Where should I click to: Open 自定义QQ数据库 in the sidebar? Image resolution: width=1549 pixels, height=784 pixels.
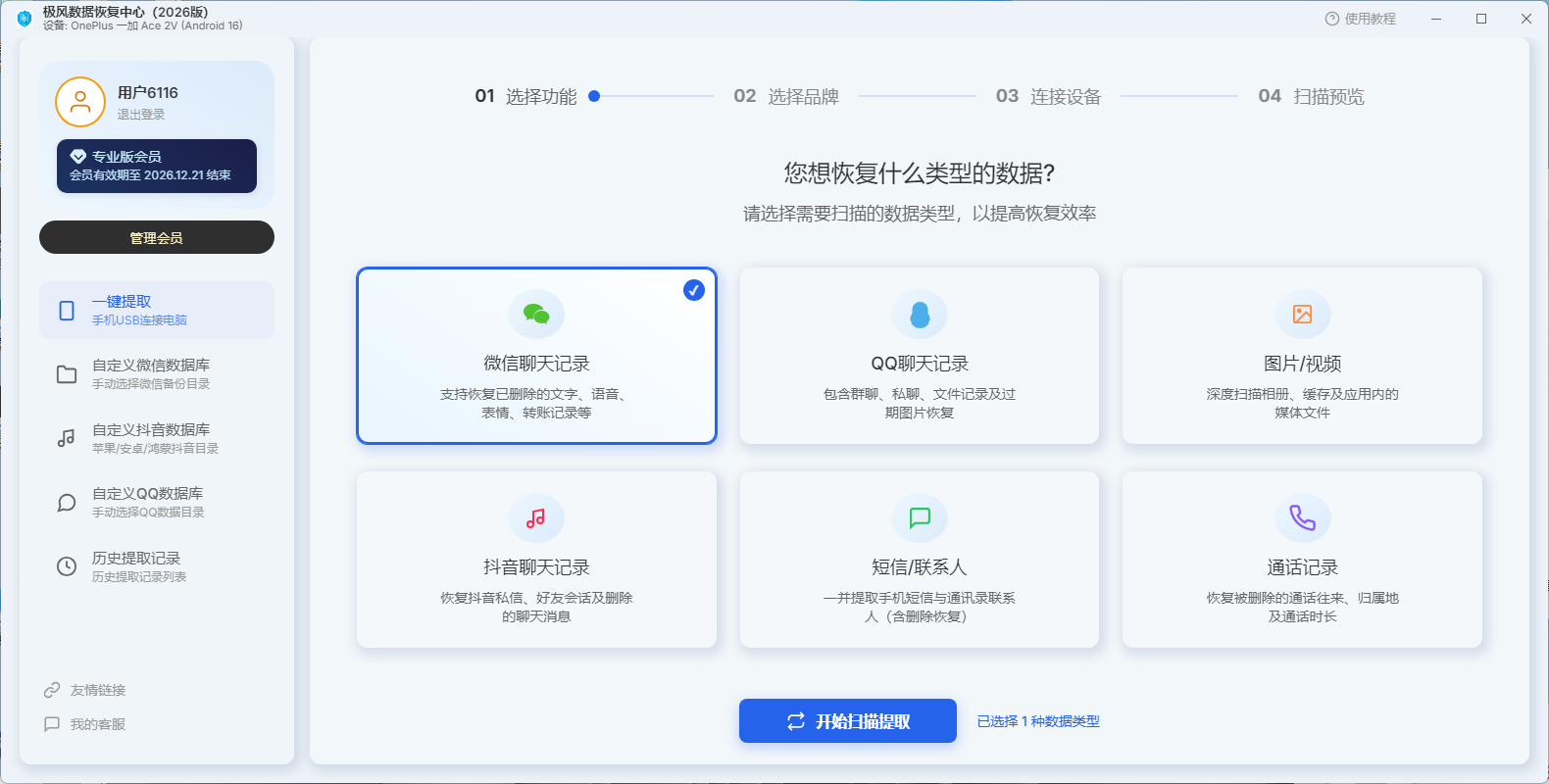pyautogui.click(x=157, y=503)
